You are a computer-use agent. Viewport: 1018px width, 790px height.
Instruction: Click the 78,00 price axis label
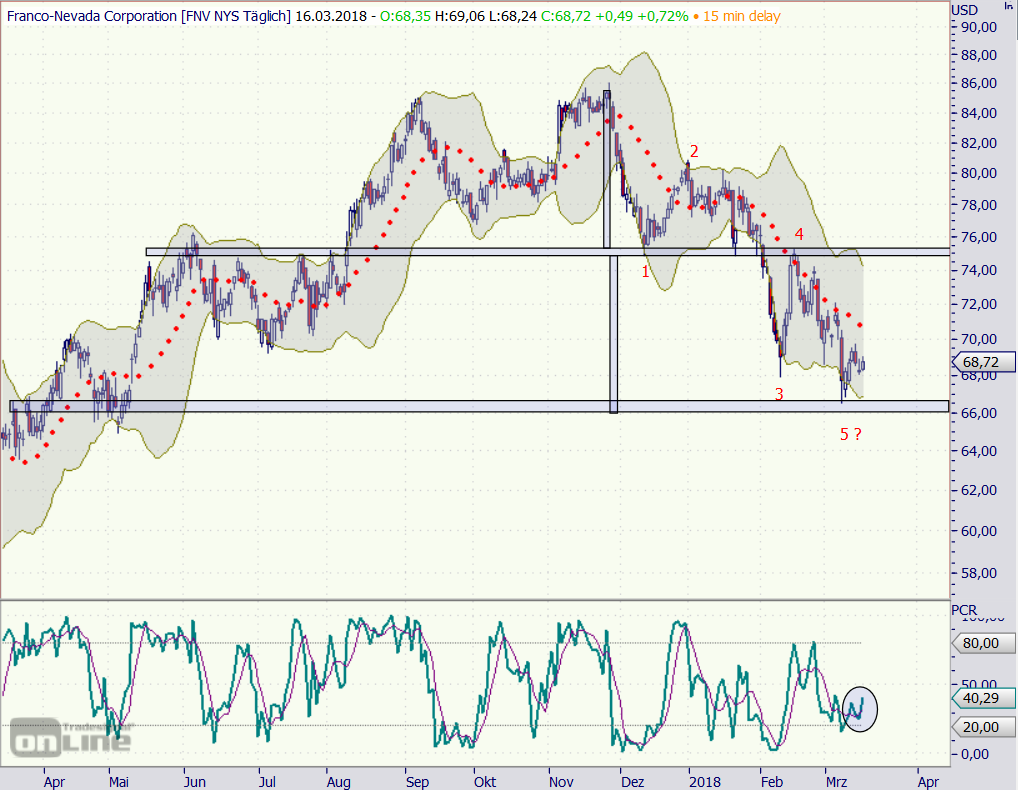pos(979,206)
